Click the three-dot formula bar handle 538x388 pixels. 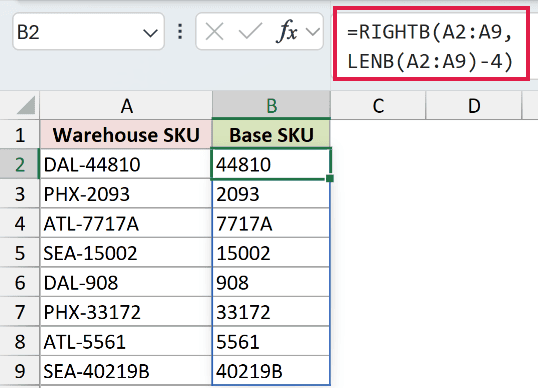click(x=180, y=32)
